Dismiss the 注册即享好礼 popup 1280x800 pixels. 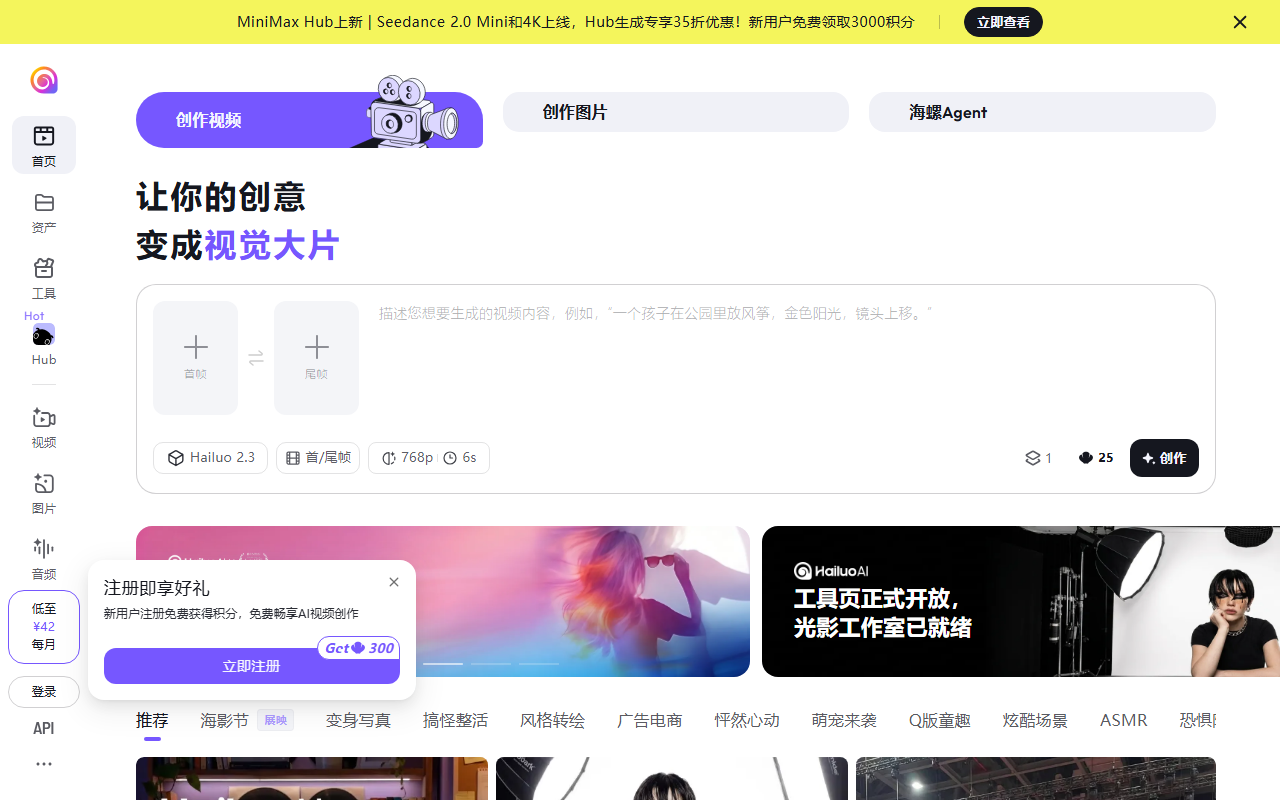coord(394,582)
